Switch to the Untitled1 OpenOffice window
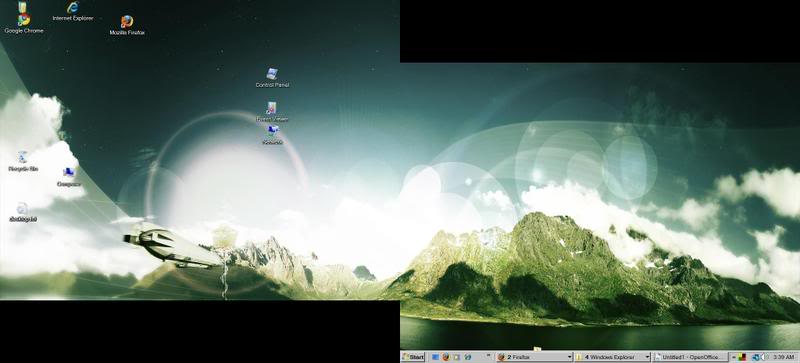 point(690,357)
